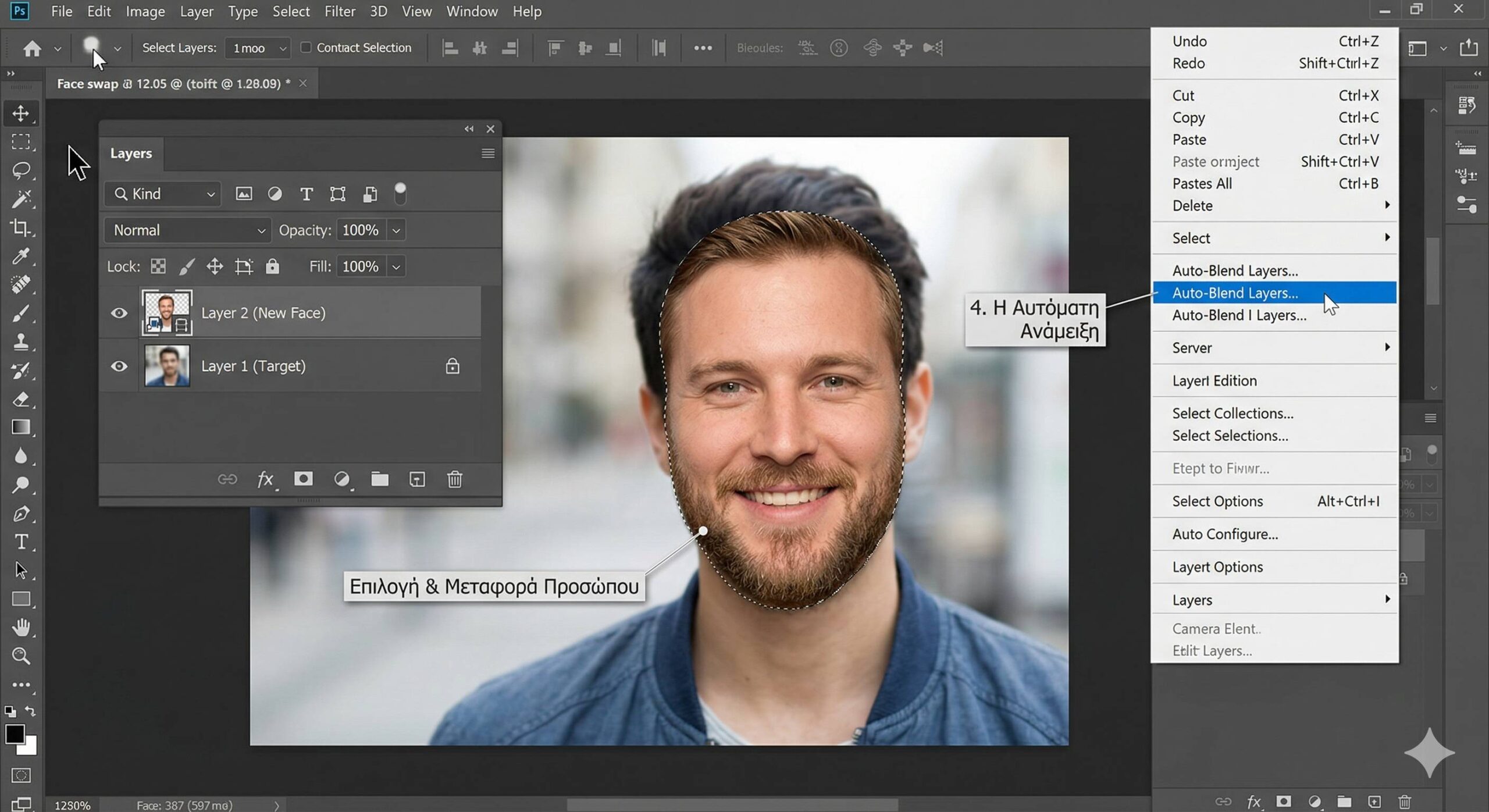The width and height of the screenshot is (1489, 812).
Task: Click the Layer 1 (Target) thumbnail
Action: 167,366
